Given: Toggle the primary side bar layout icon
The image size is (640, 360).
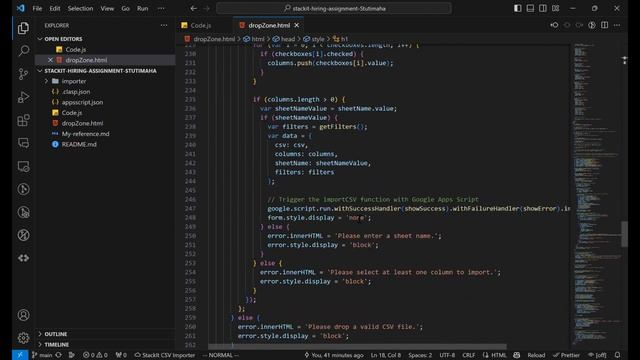Looking at the screenshot, I should tap(518, 8).
